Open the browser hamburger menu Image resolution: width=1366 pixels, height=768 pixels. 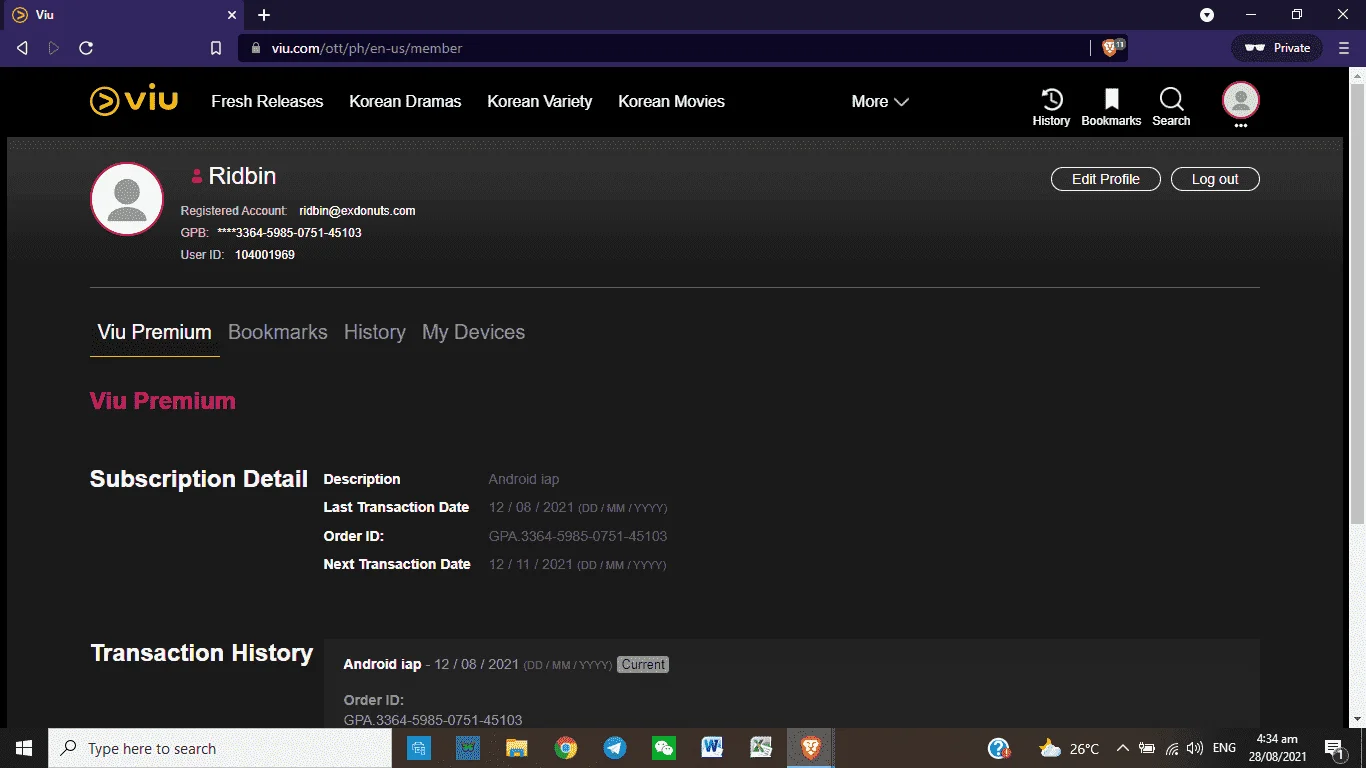(1343, 48)
